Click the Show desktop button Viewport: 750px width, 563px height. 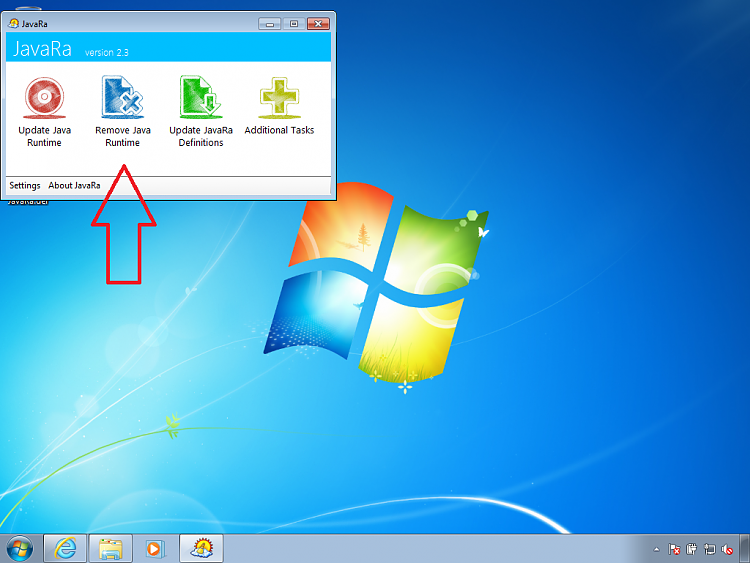[x=745, y=548]
